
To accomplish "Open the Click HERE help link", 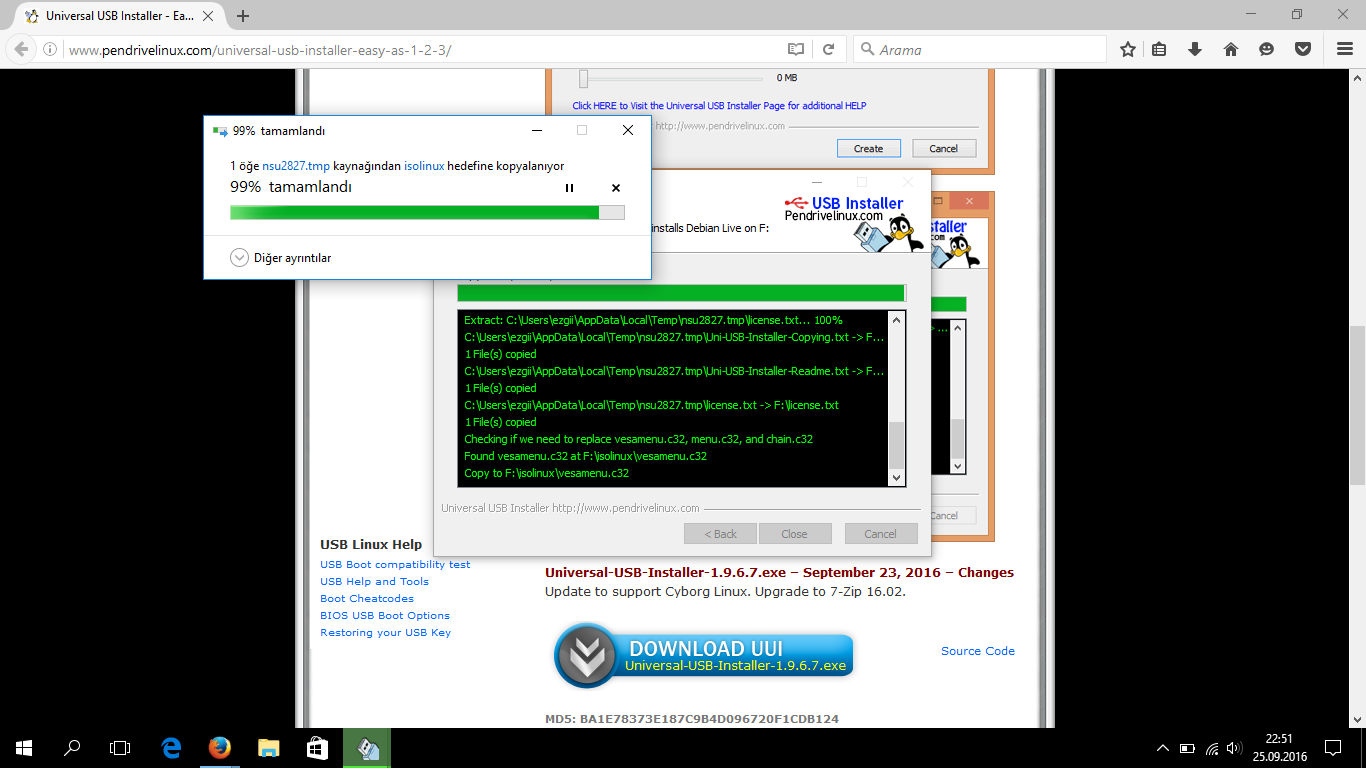I will tap(719, 105).
